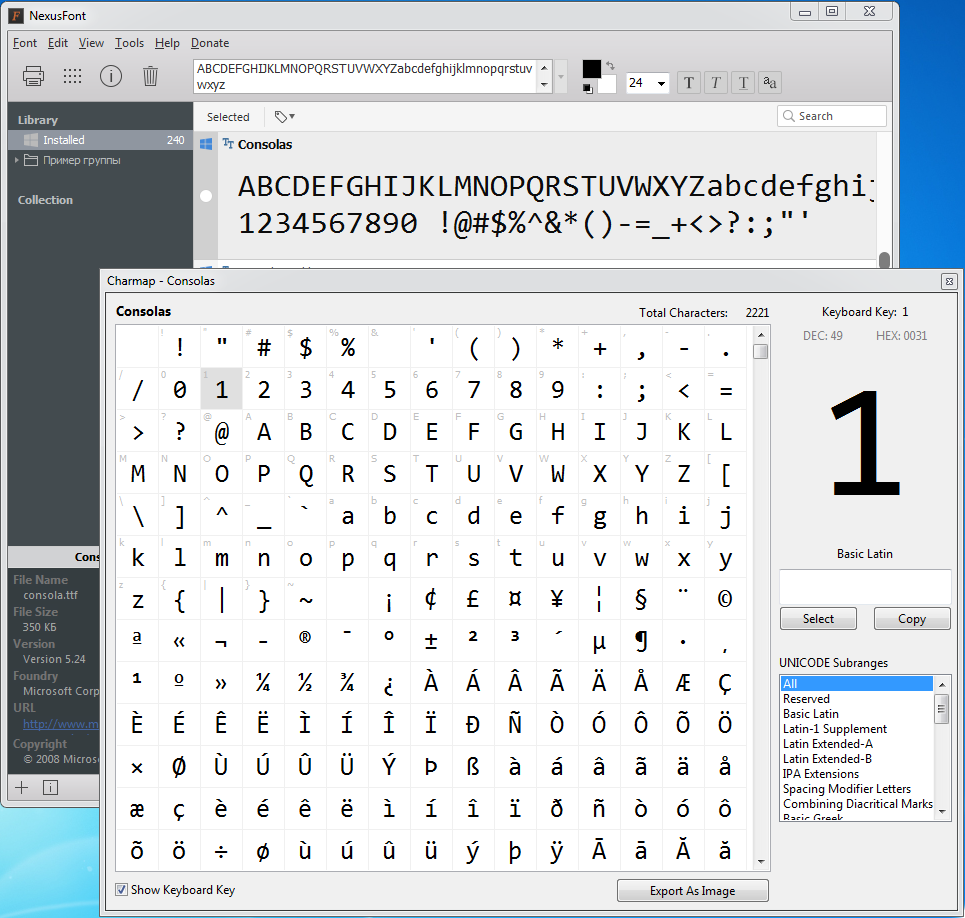Select the Æ ligature cell

(684, 682)
